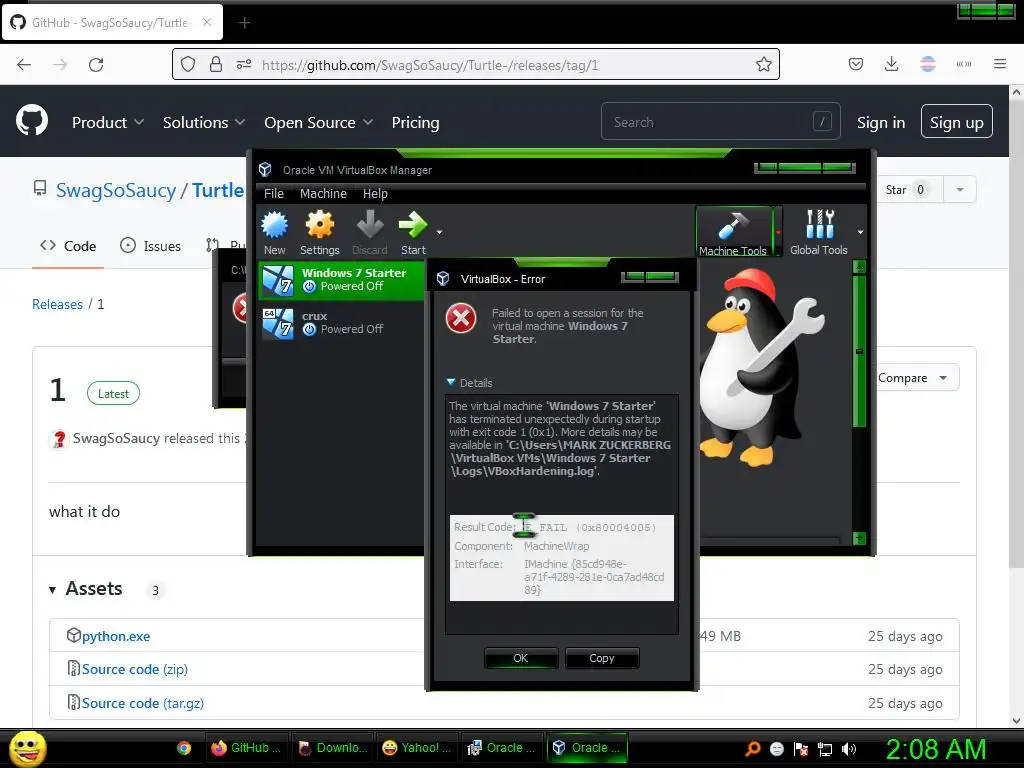Click Chrome icon on taskbar

click(184, 748)
